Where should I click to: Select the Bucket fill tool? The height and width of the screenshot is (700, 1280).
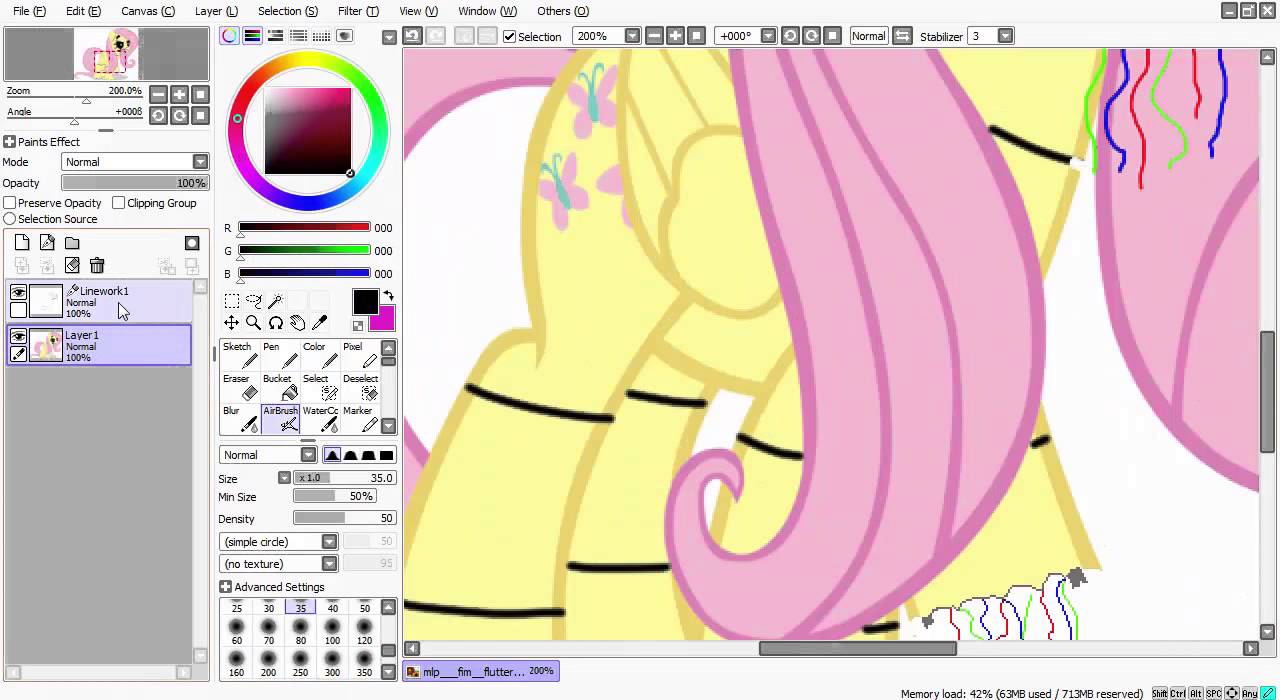tap(279, 387)
